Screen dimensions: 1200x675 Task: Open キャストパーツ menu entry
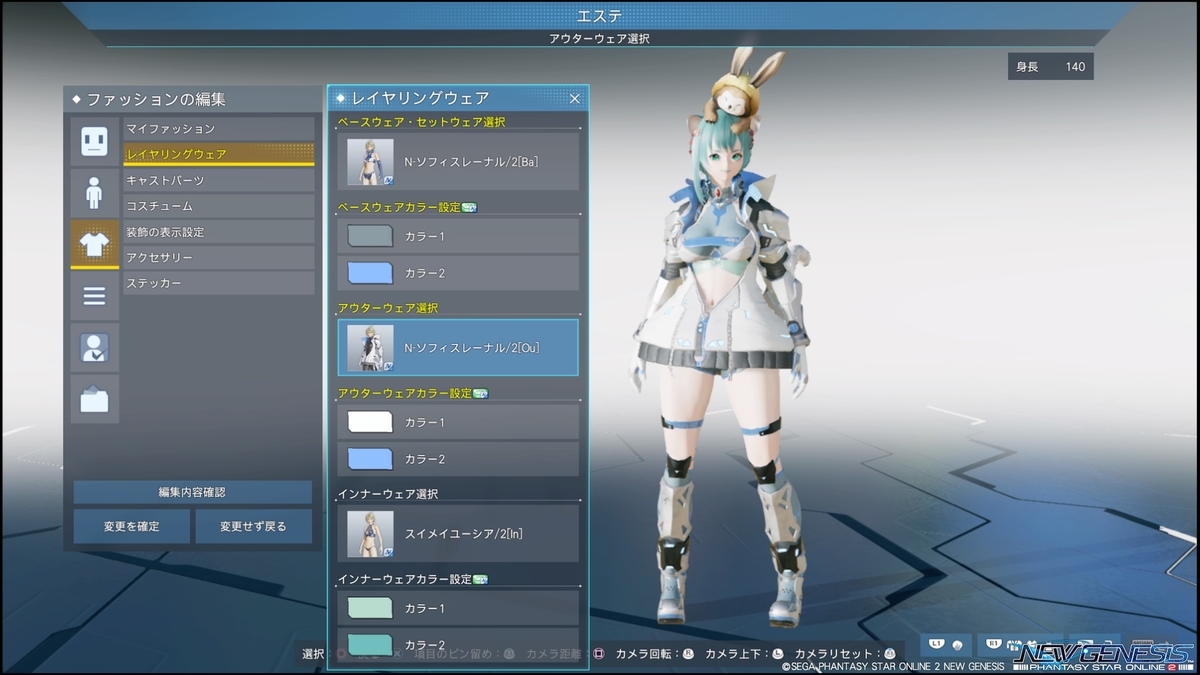click(218, 180)
